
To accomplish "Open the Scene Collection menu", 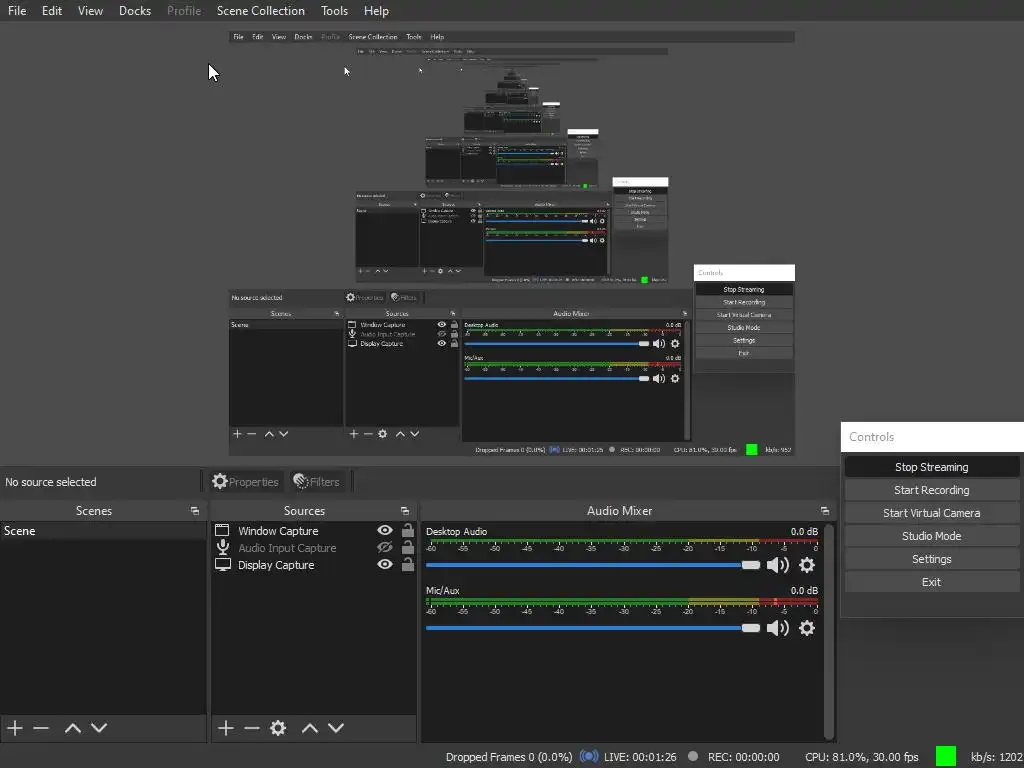I will [x=261, y=10].
